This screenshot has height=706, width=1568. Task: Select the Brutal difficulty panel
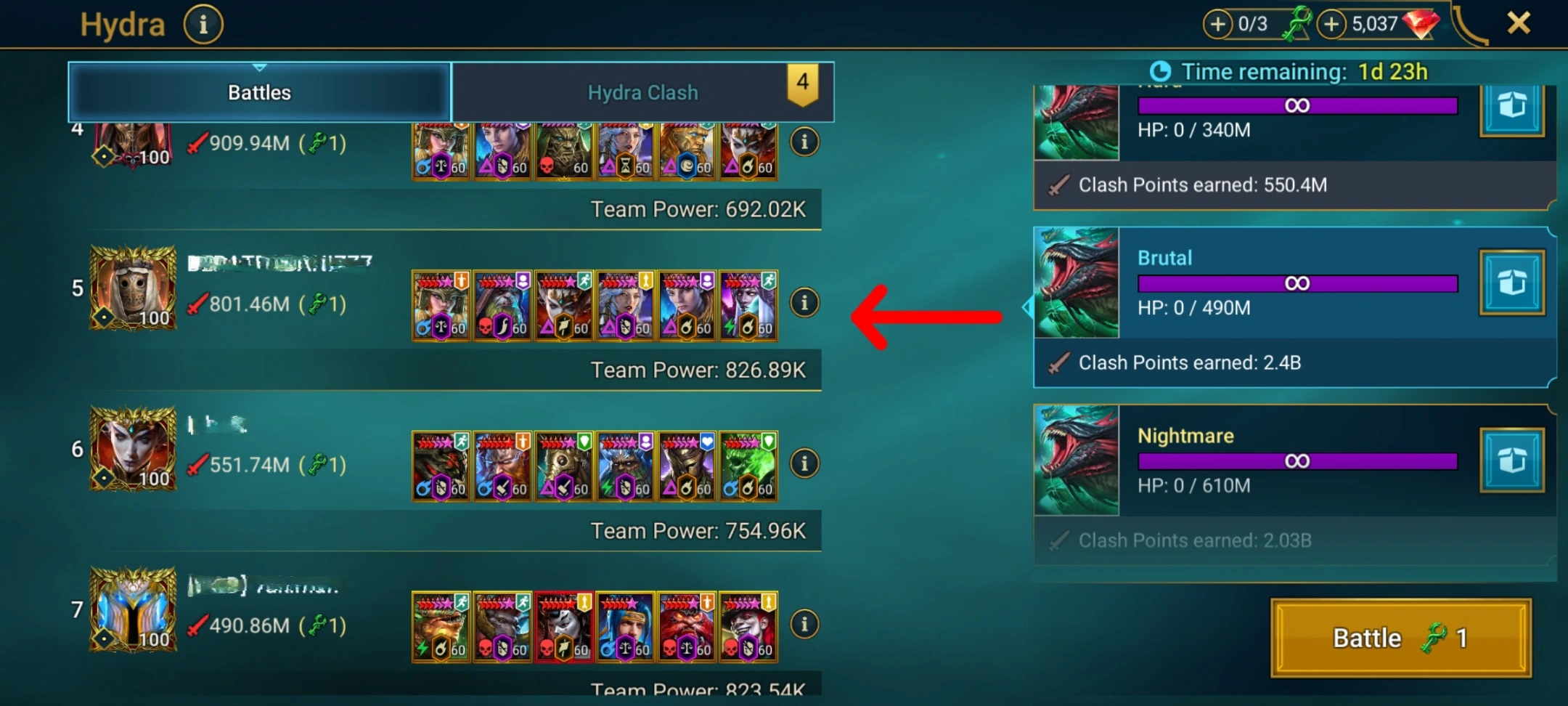point(1294,307)
